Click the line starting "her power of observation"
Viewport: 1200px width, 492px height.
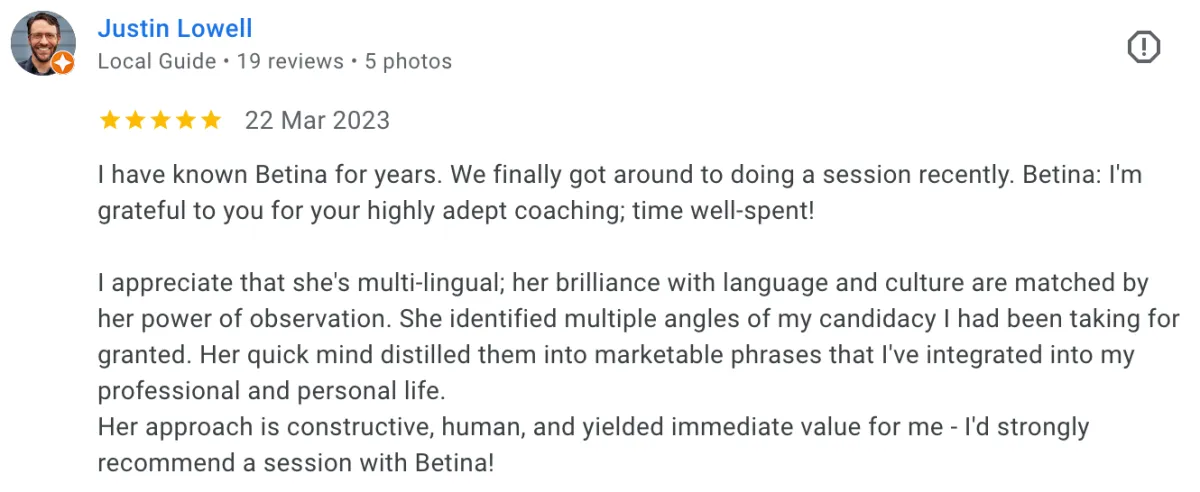[639, 321]
